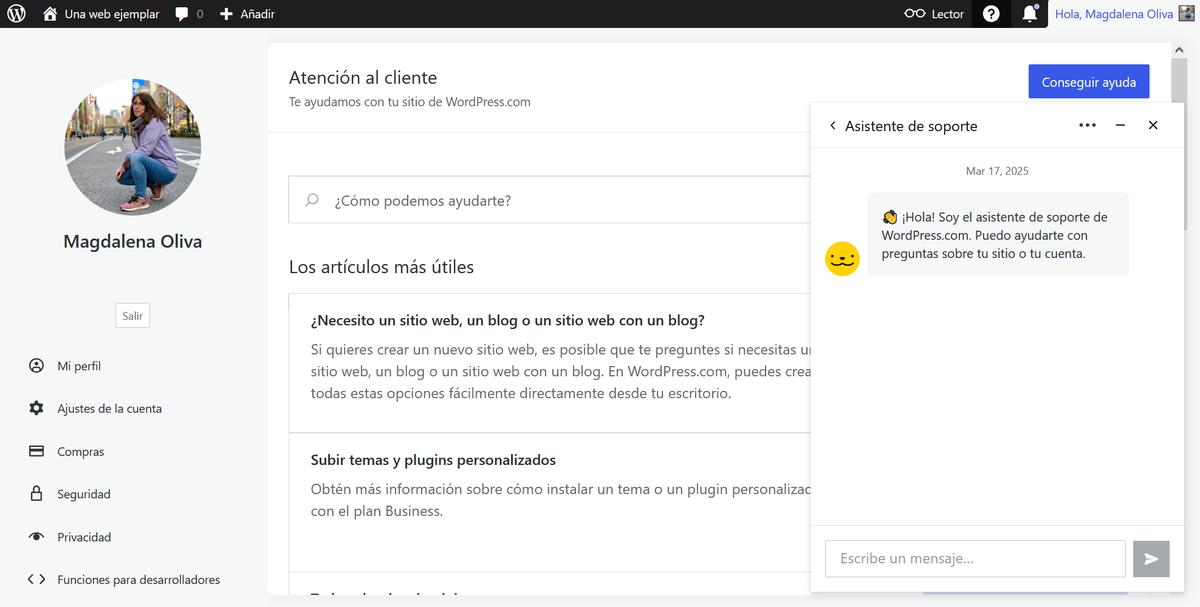Click the Escribe un mensaje input field
This screenshot has width=1200, height=607.
coord(975,559)
